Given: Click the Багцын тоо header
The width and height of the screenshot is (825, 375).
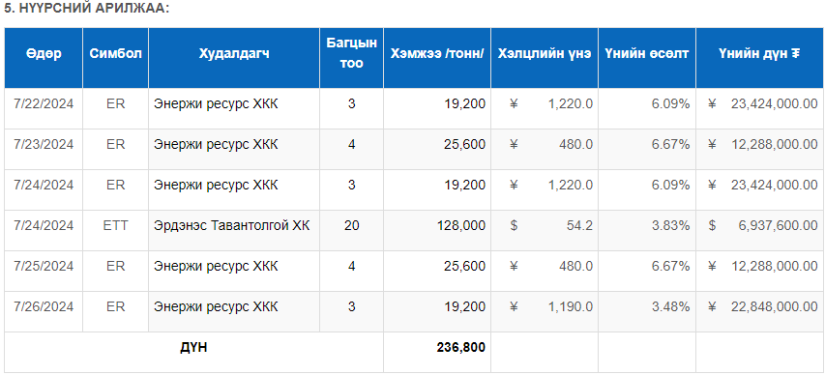Looking at the screenshot, I should pos(351,58).
